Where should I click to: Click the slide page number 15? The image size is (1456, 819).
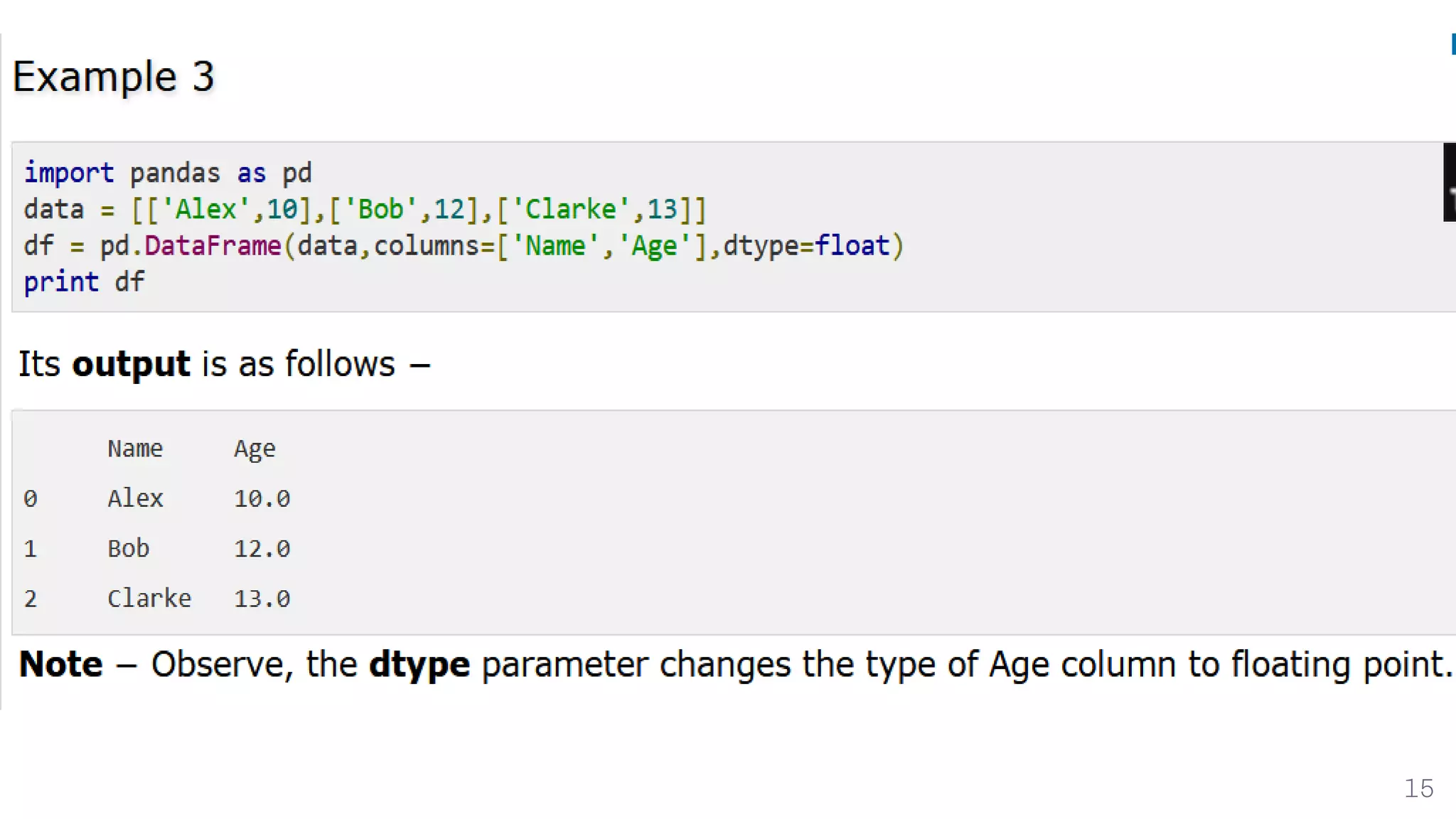click(1418, 788)
